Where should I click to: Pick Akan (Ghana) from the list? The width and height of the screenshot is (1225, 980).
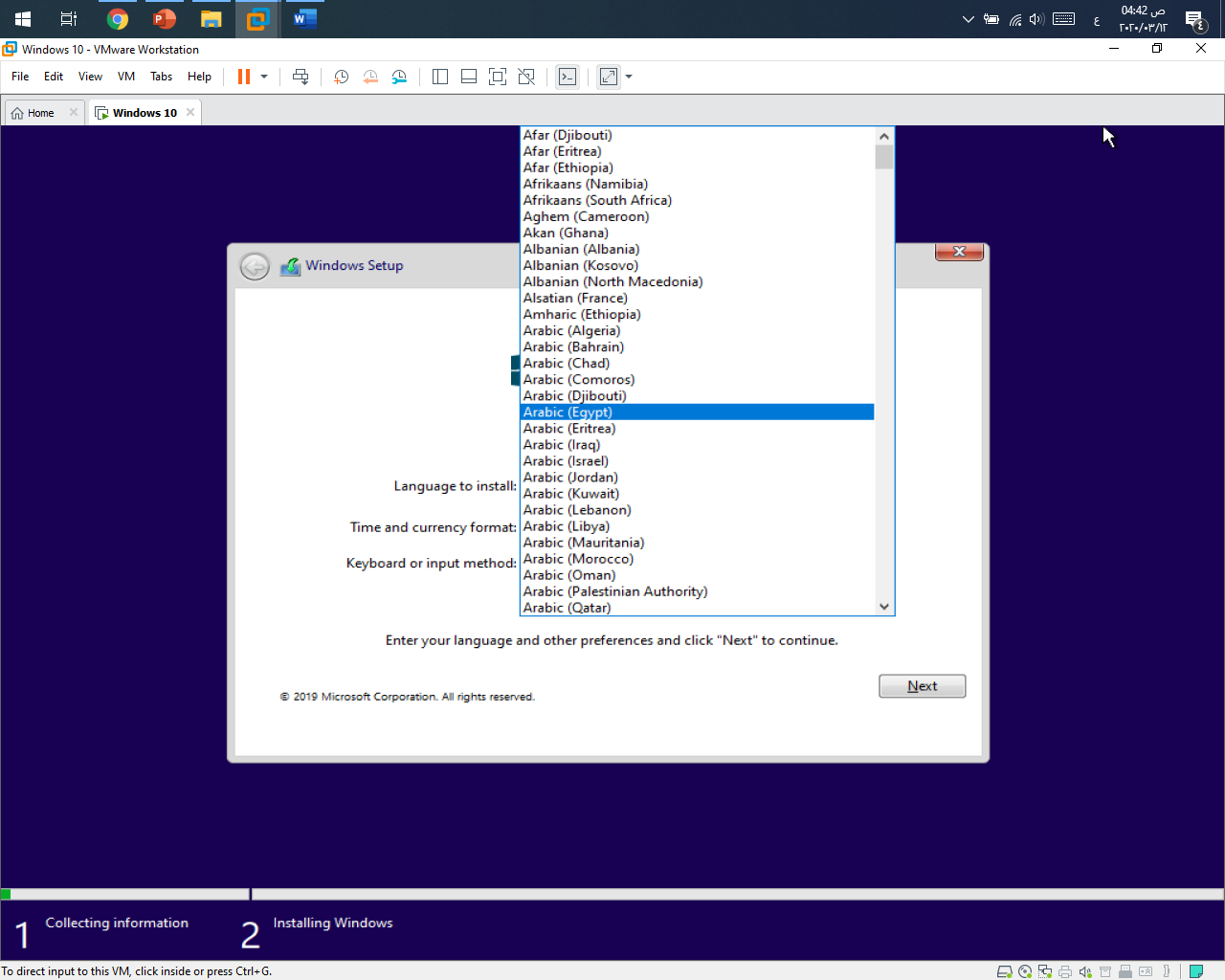pyautogui.click(x=698, y=233)
